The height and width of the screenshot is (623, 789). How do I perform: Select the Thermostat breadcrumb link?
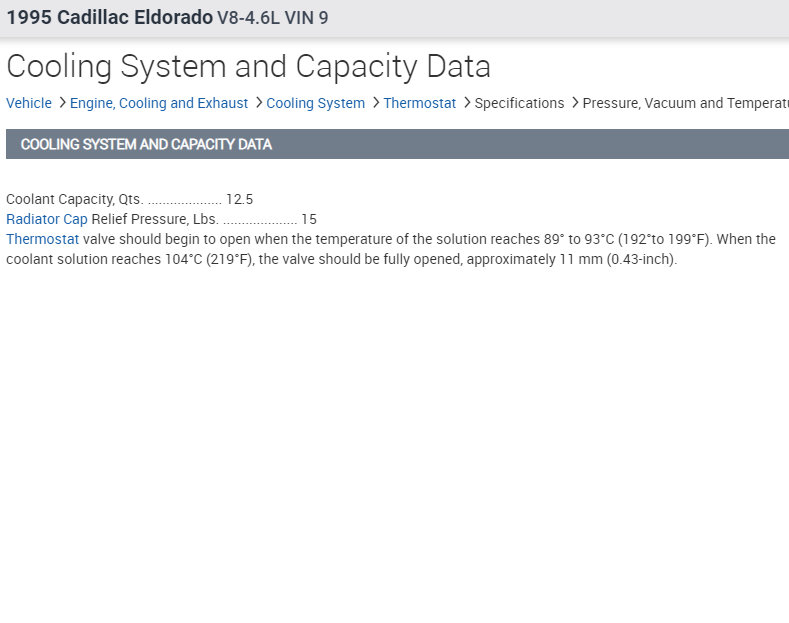click(419, 103)
